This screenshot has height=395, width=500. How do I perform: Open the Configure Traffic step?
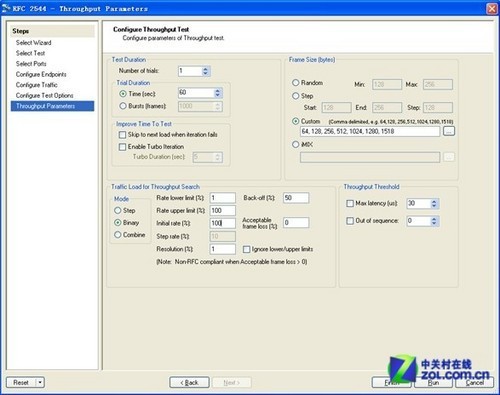click(36, 85)
